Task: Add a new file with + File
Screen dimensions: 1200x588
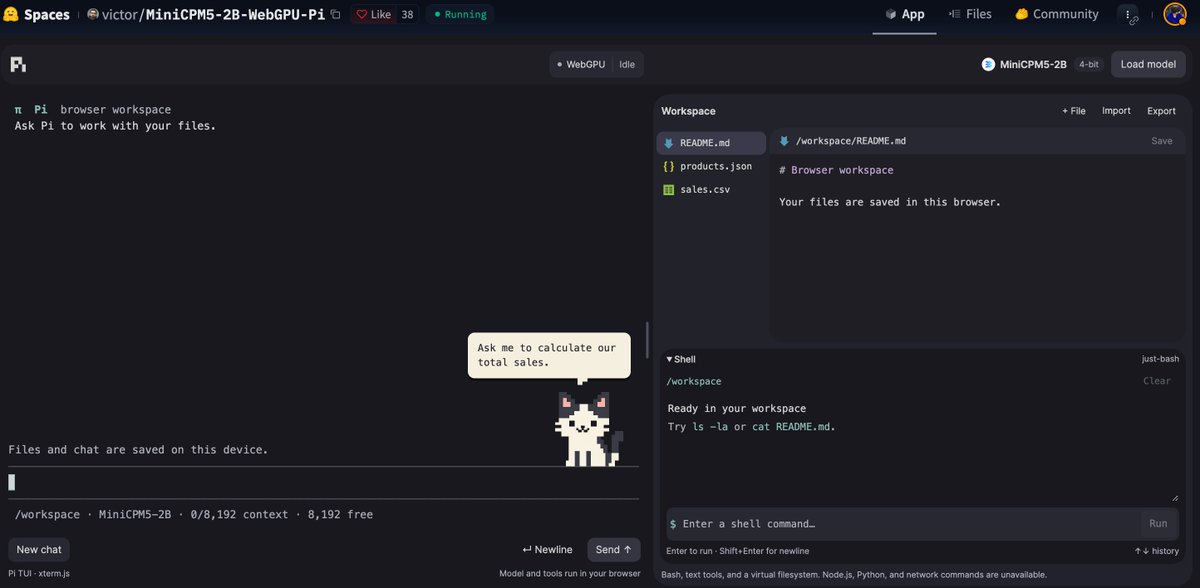Action: 1074,111
